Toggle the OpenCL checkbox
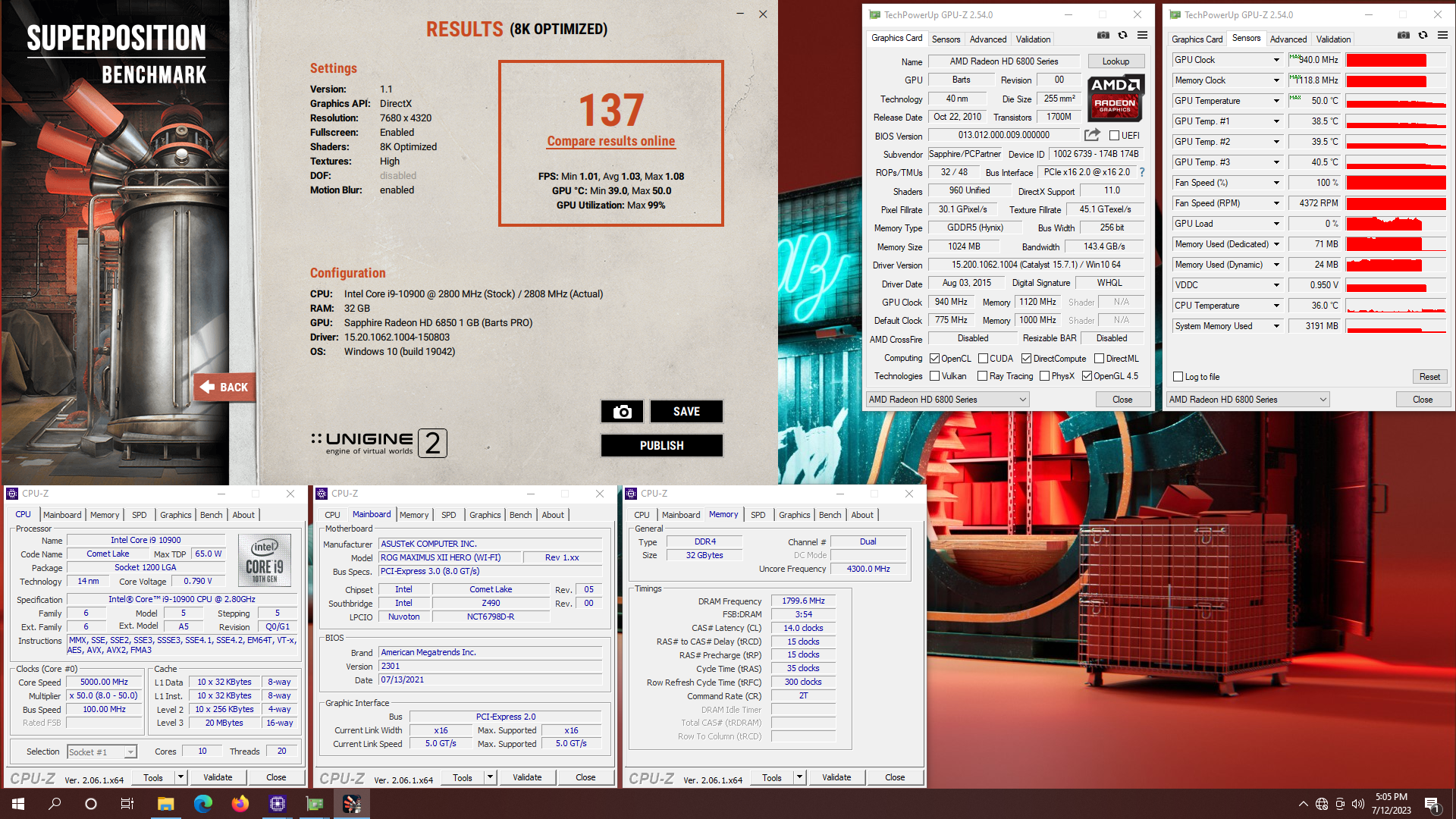 (935, 359)
